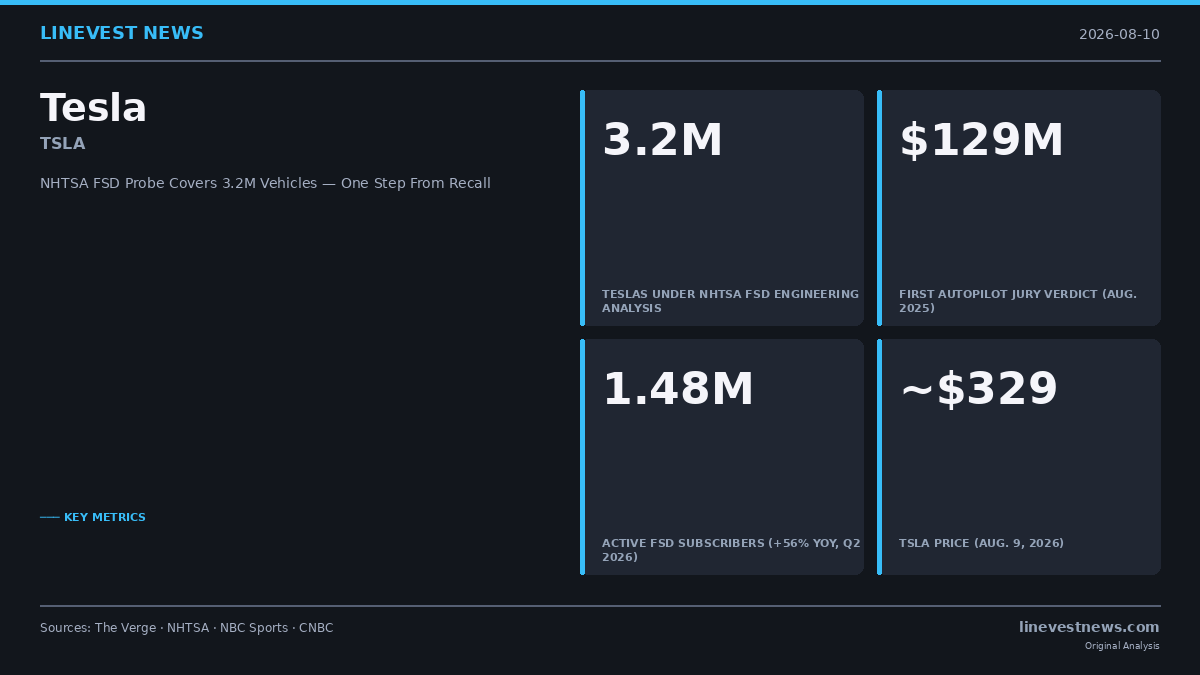
Task: Click 'TSLA price (Aug. 9, 2026)' label
Action: click(x=981, y=544)
